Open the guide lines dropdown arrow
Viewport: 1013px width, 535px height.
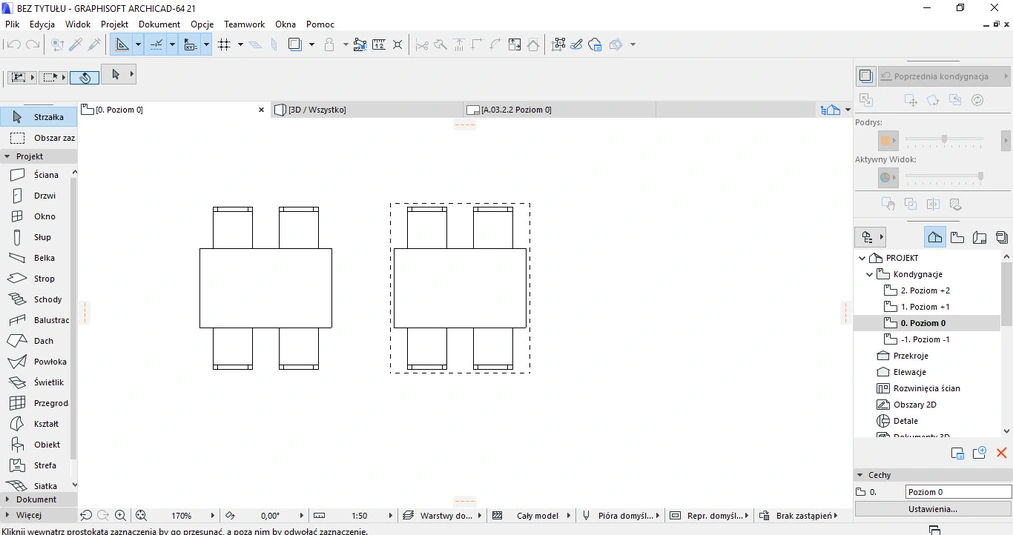coord(138,45)
